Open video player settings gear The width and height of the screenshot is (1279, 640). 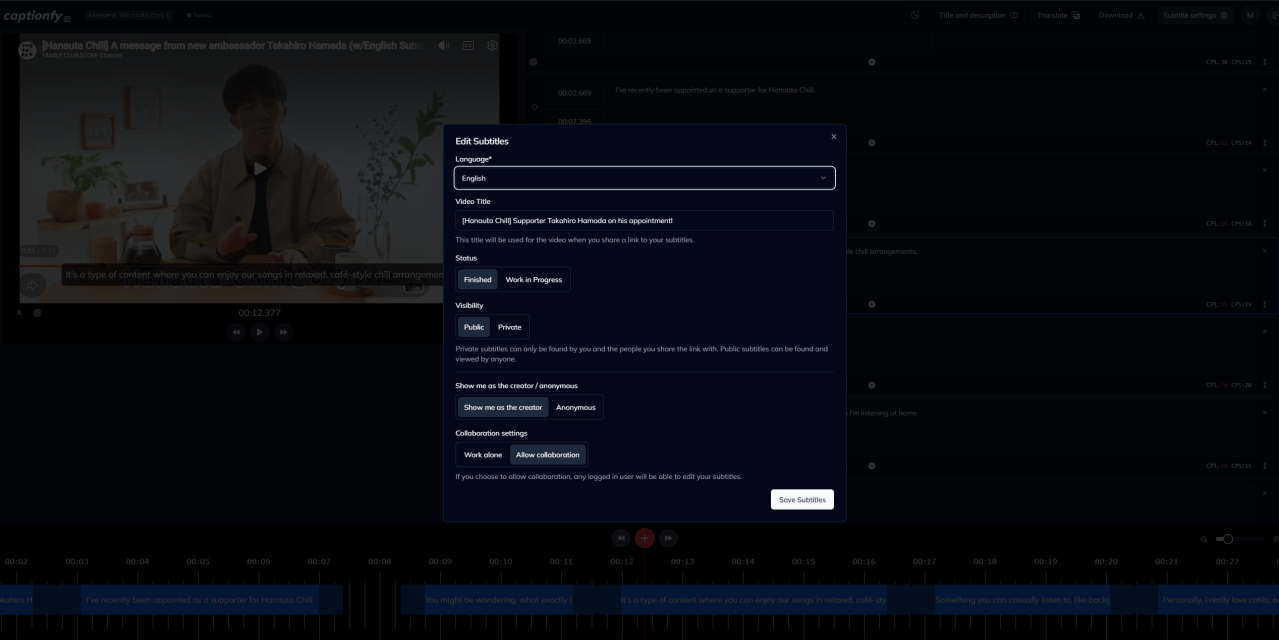tap(492, 46)
